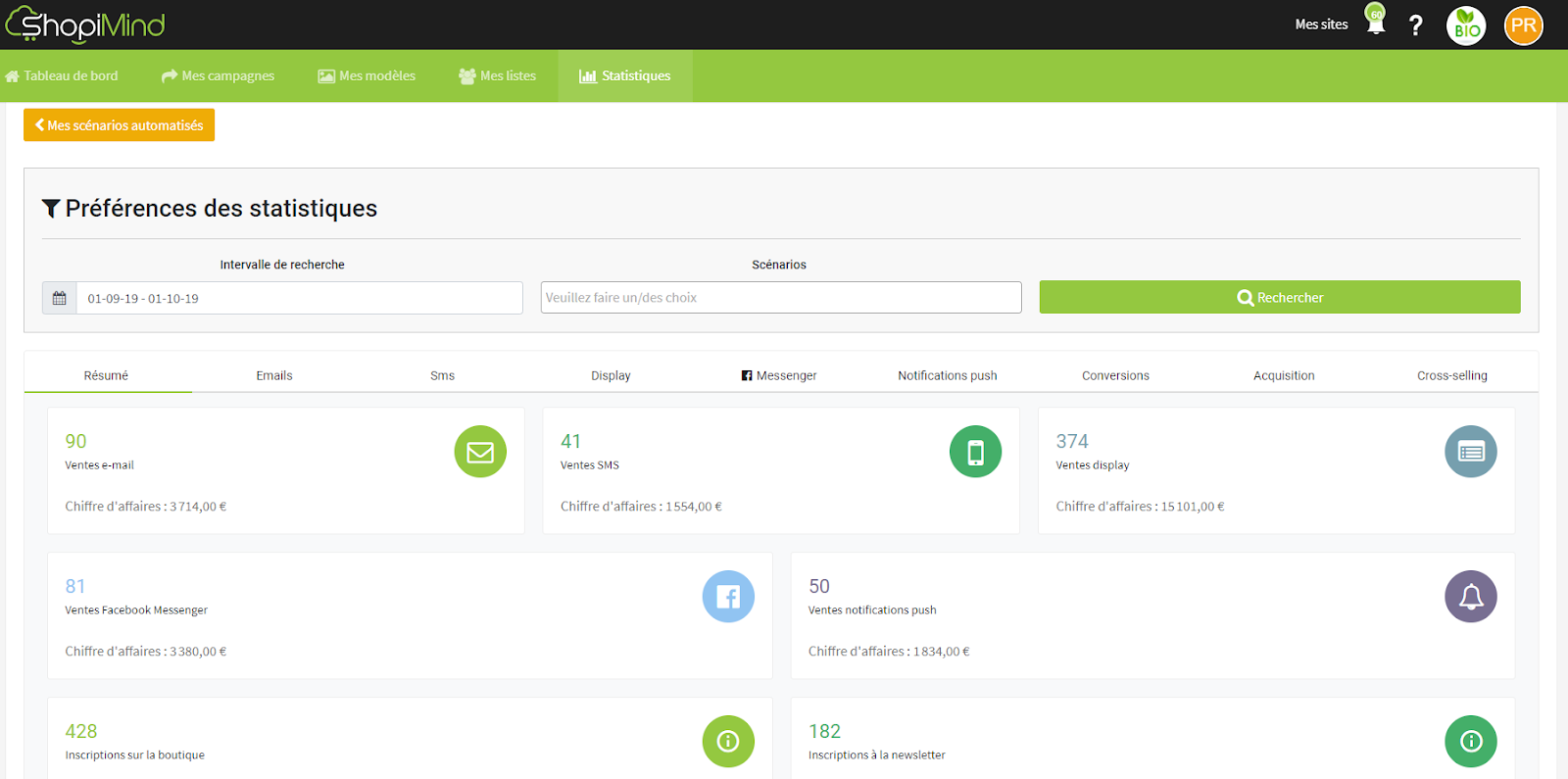Viewport: 1568px width, 779px height.
Task: Go back to Mes scénarios automatisés
Action: tap(119, 125)
